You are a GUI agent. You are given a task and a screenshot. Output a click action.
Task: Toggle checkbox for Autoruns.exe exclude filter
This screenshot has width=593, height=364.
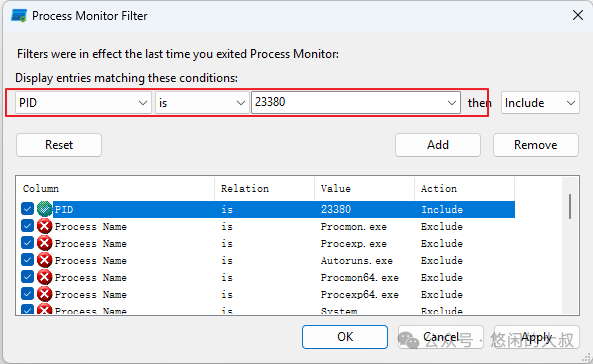coord(27,260)
